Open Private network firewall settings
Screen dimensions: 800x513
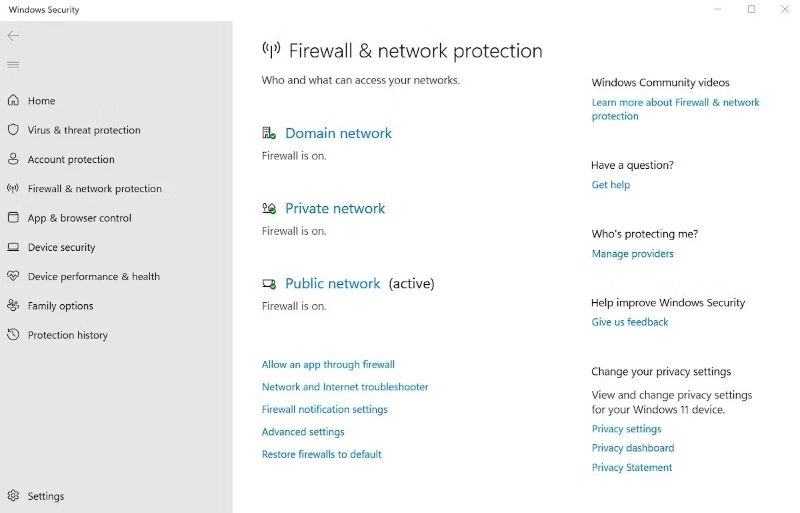335,209
